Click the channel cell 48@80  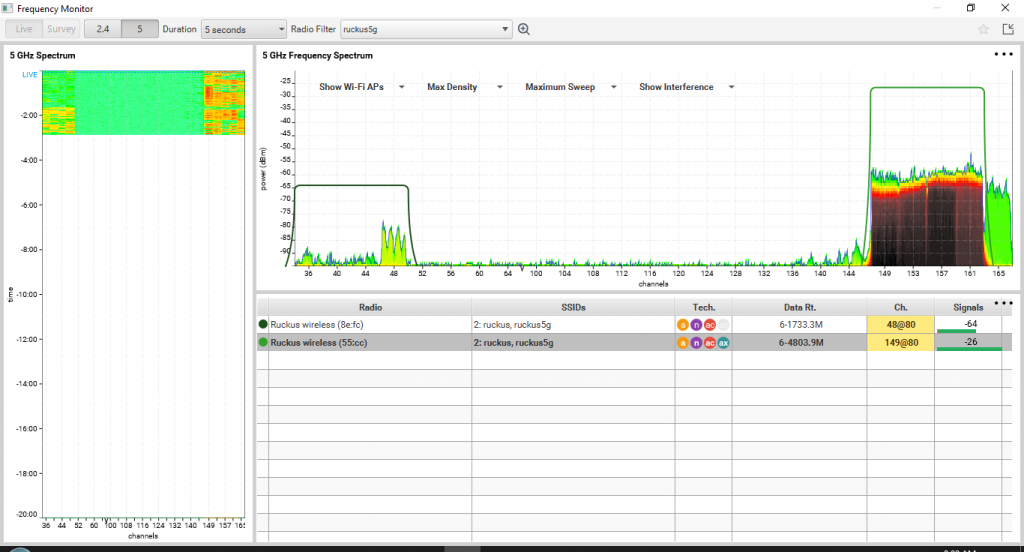click(901, 325)
